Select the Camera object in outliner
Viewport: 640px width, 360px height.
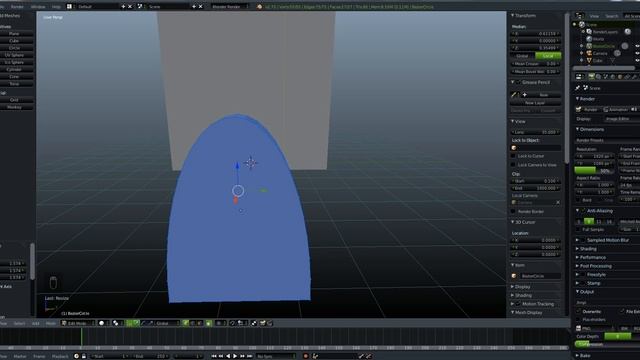[x=599, y=53]
